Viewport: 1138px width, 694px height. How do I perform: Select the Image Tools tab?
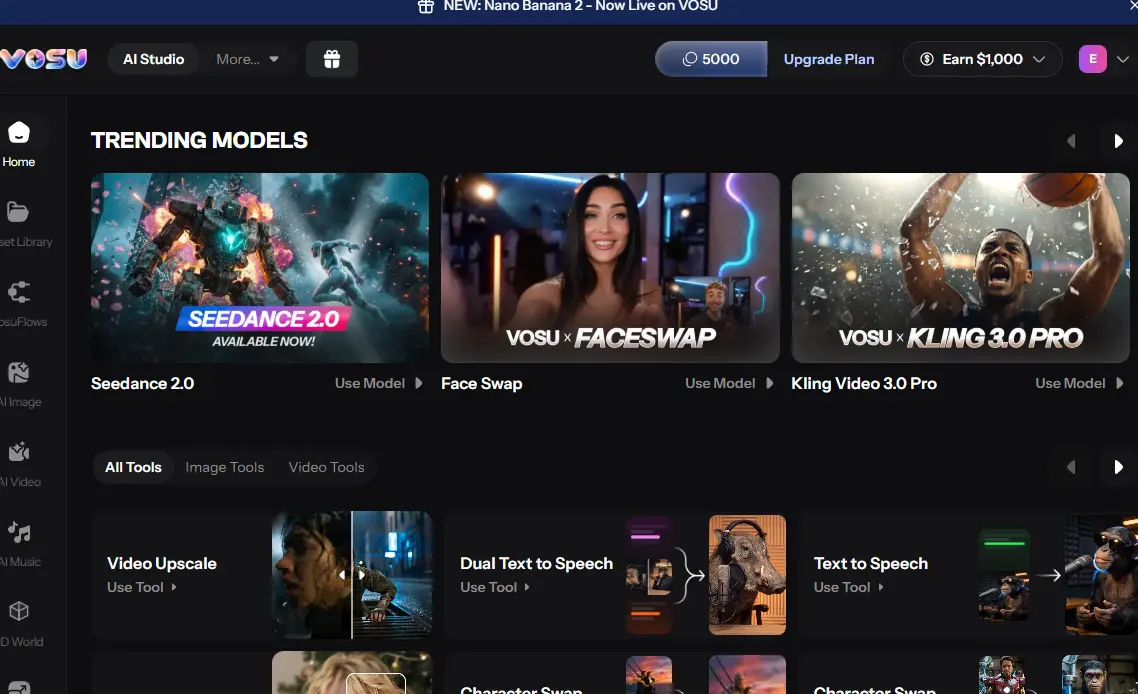tap(224, 468)
